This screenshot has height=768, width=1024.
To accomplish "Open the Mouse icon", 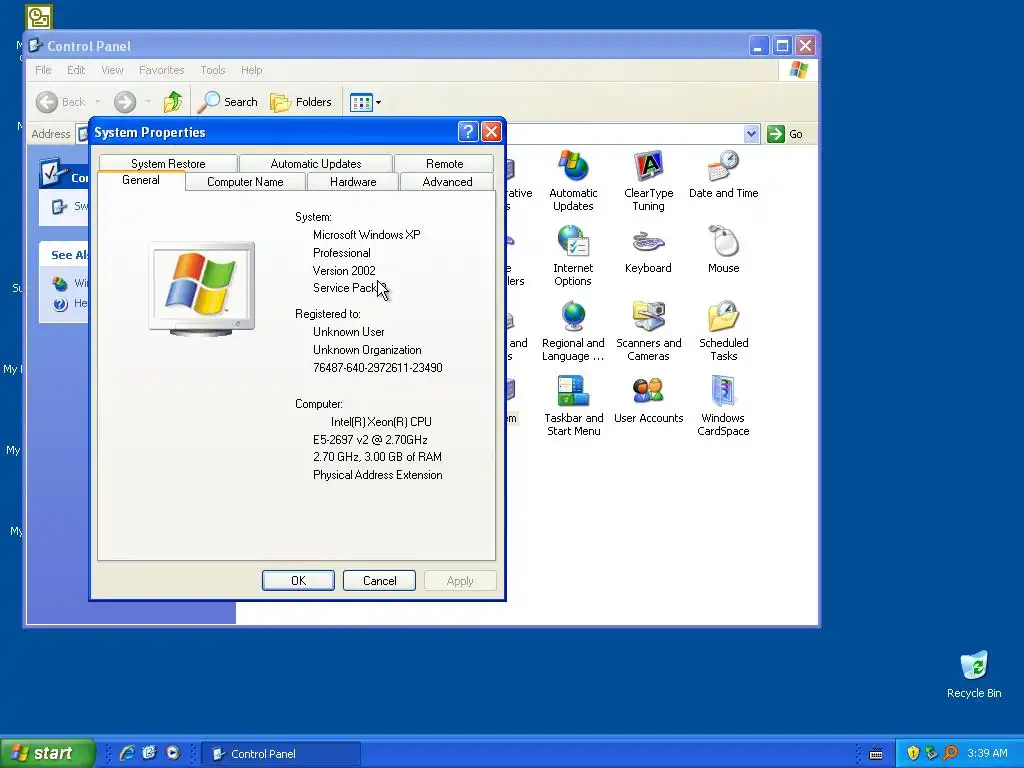I will (x=723, y=249).
